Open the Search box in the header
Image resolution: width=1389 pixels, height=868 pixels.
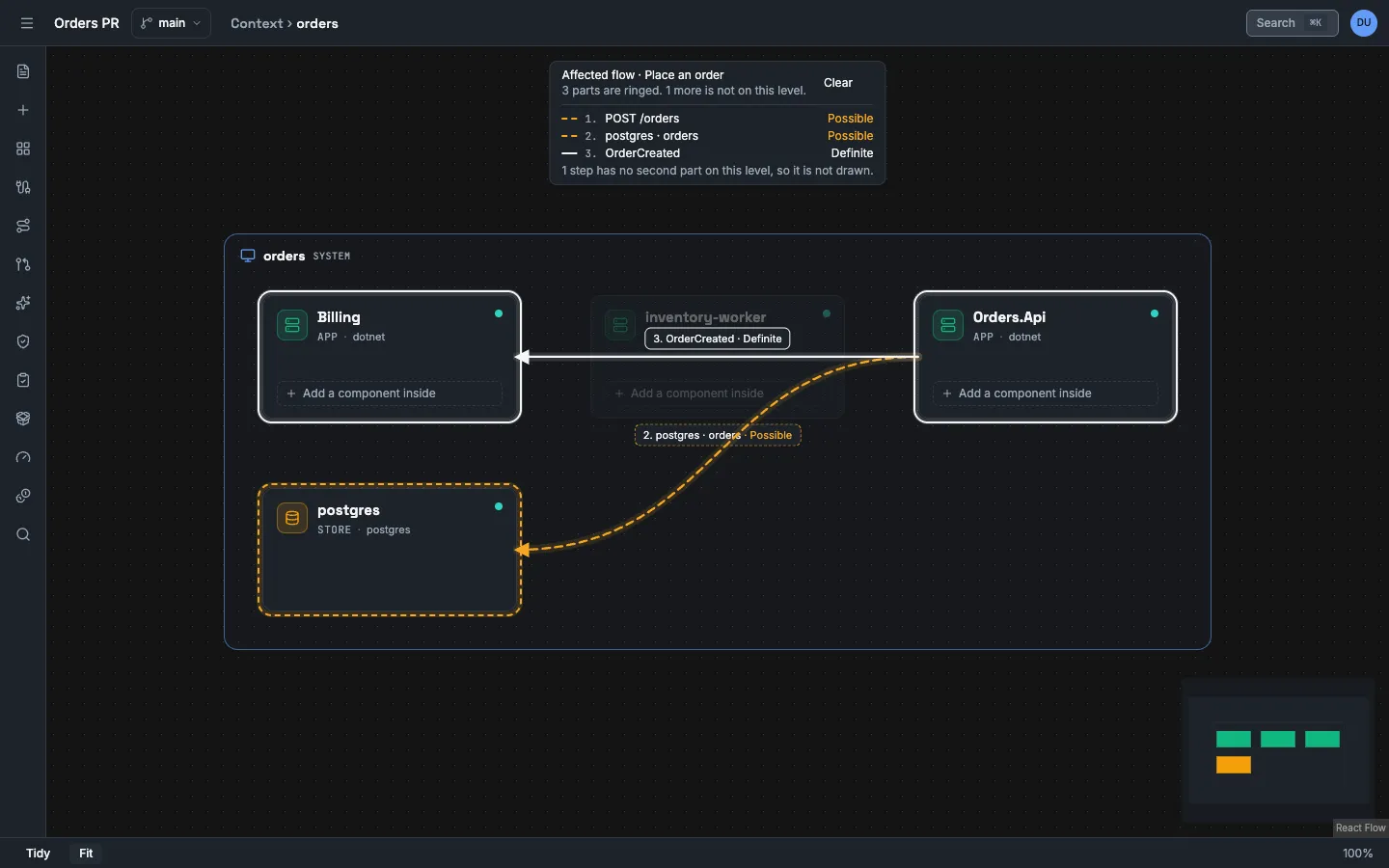(1292, 23)
